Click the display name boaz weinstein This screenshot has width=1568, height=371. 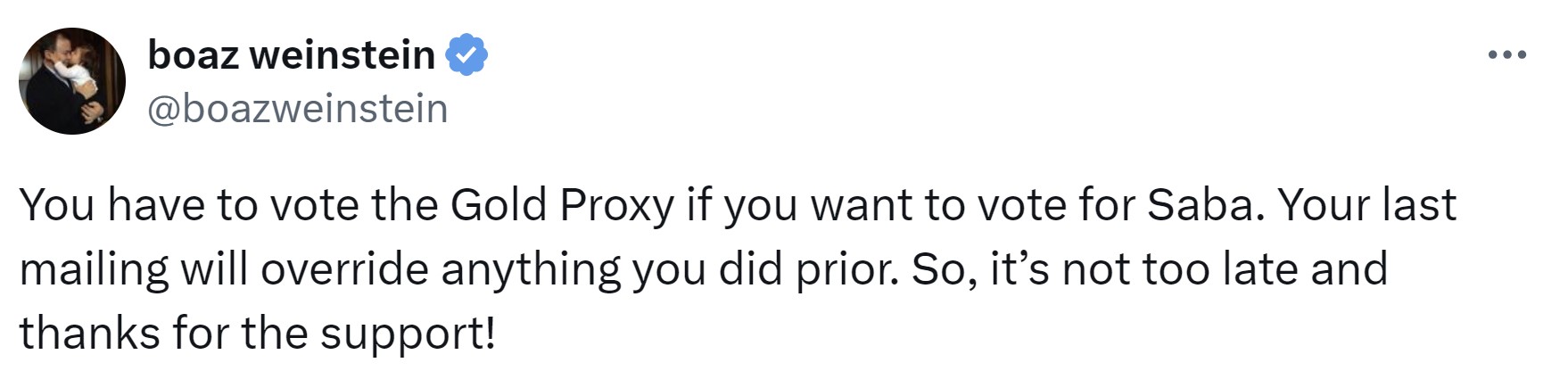click(x=291, y=55)
